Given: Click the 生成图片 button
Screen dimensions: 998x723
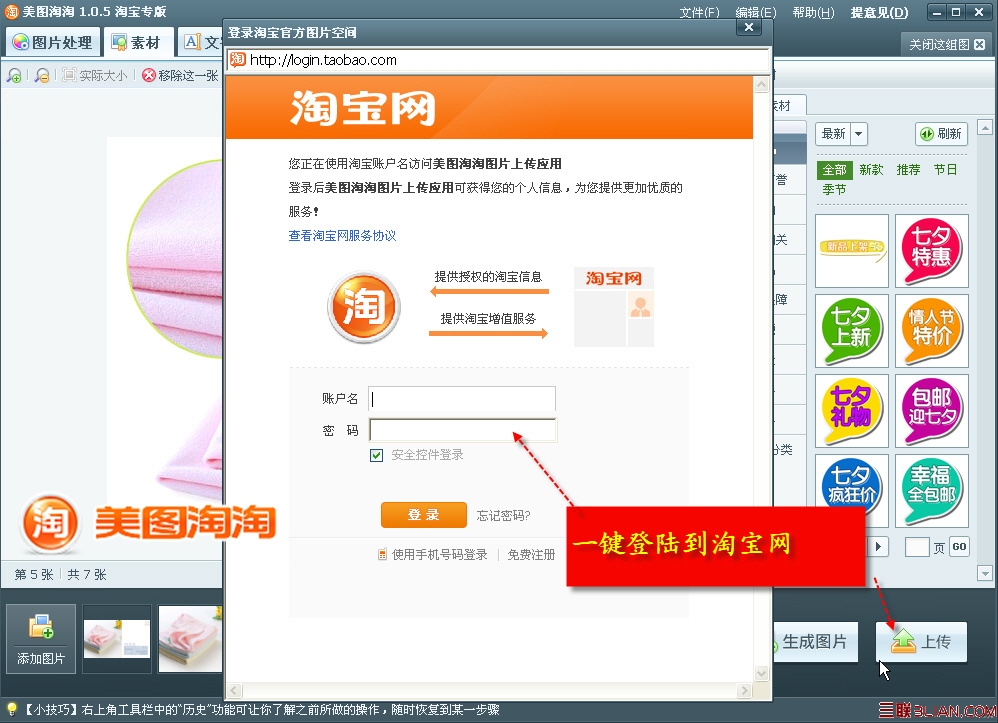Looking at the screenshot, I should point(815,642).
